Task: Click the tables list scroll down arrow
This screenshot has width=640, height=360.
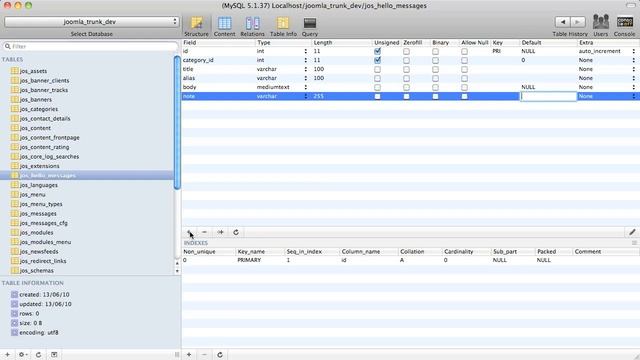Action: point(177,271)
